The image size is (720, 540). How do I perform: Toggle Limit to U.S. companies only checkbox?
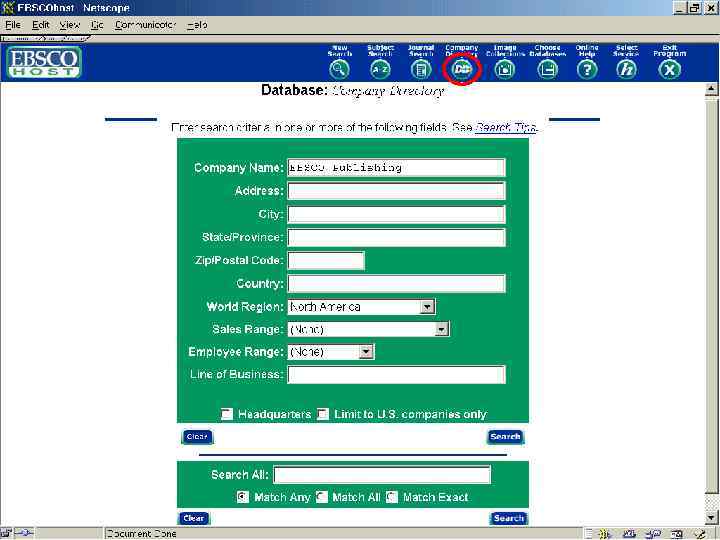[x=323, y=414]
